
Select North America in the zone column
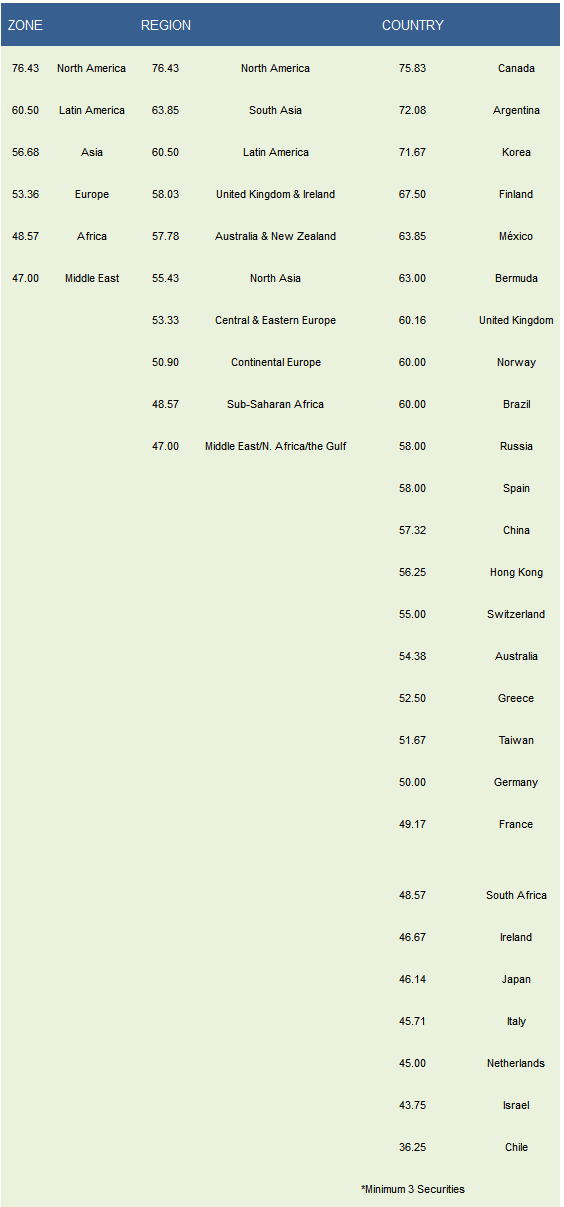[x=91, y=68]
